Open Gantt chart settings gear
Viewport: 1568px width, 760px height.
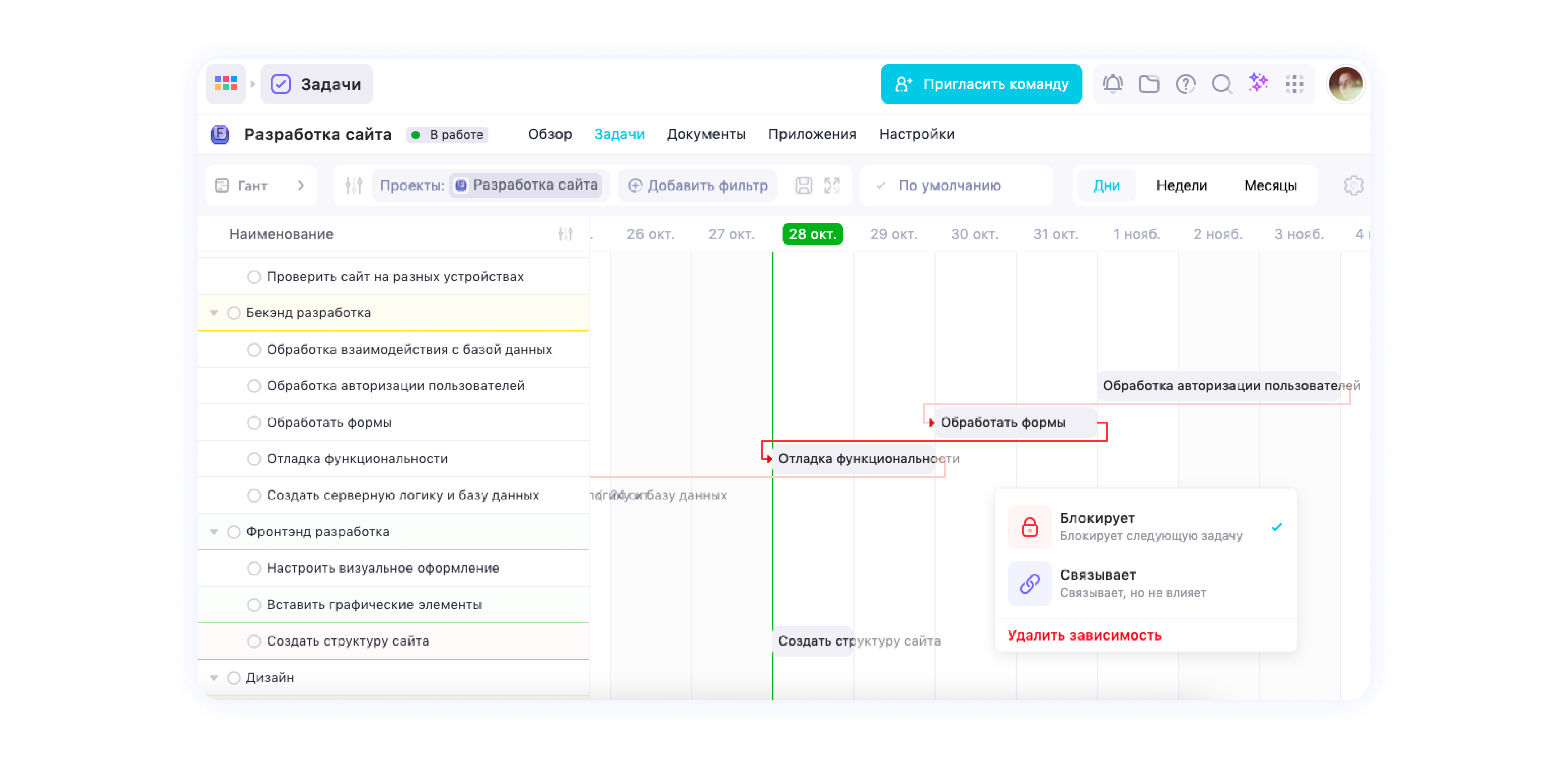click(x=1354, y=185)
